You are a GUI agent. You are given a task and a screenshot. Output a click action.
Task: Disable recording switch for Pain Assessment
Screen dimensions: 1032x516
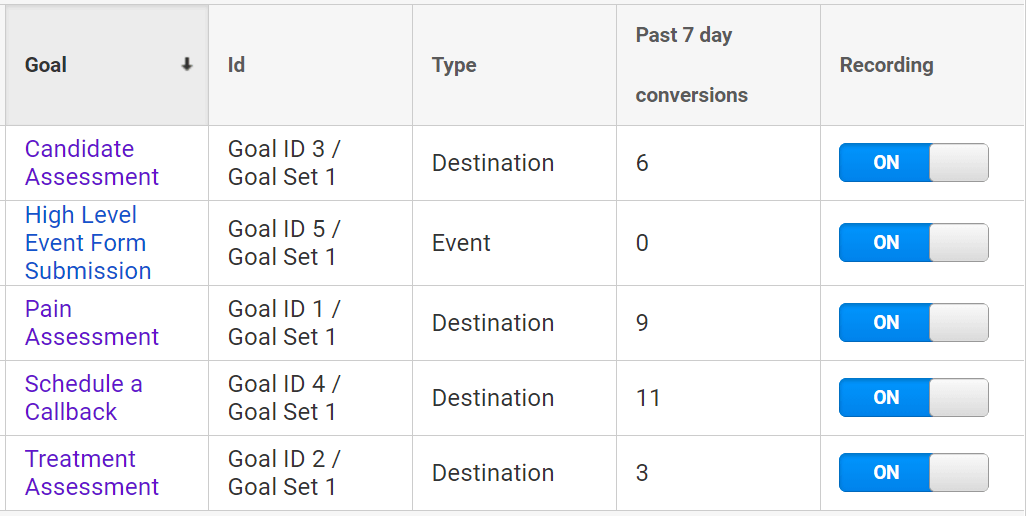point(913,322)
